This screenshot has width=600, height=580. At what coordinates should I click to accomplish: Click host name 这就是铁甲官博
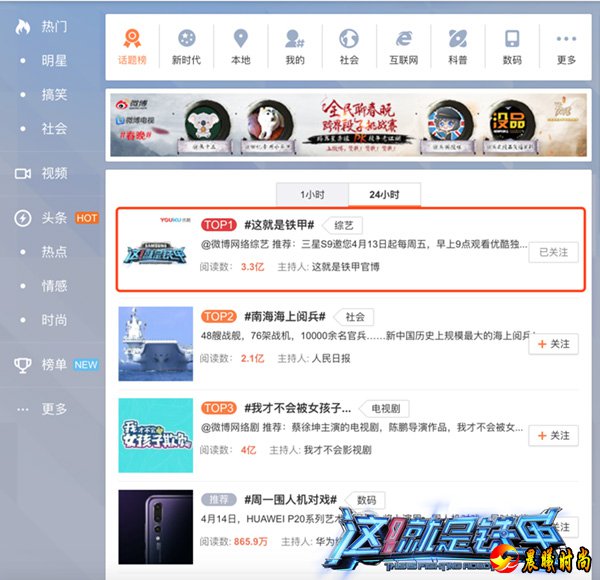pos(345,267)
